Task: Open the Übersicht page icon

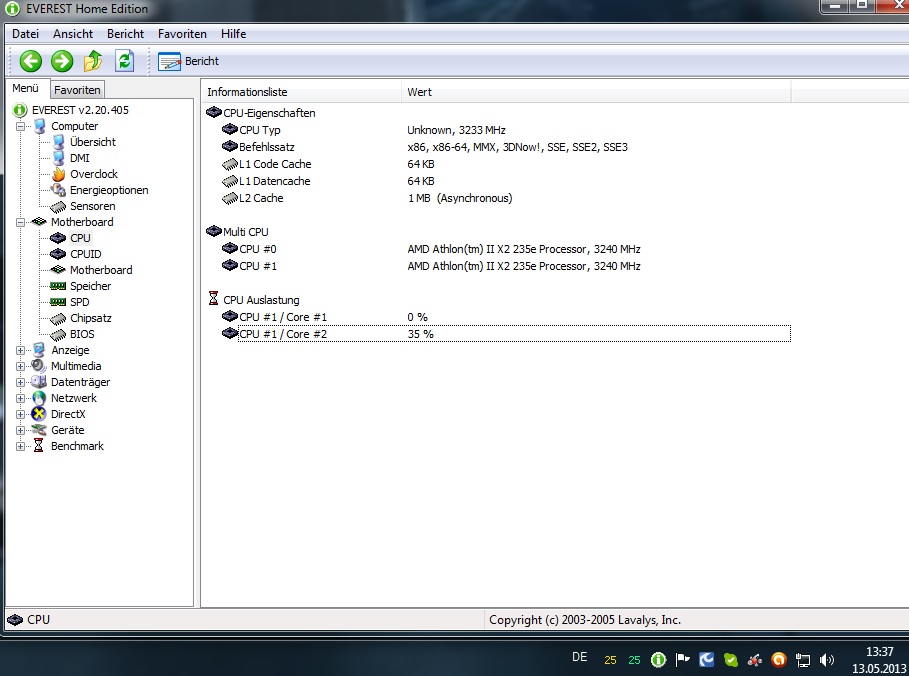Action: click(x=59, y=142)
